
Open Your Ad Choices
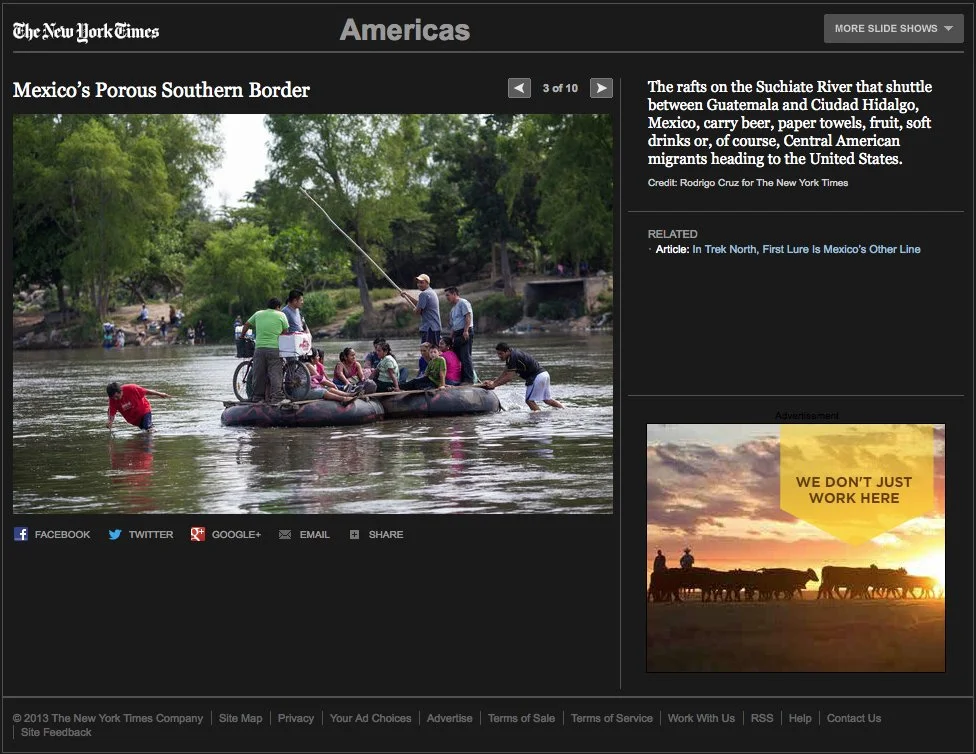tap(370, 718)
